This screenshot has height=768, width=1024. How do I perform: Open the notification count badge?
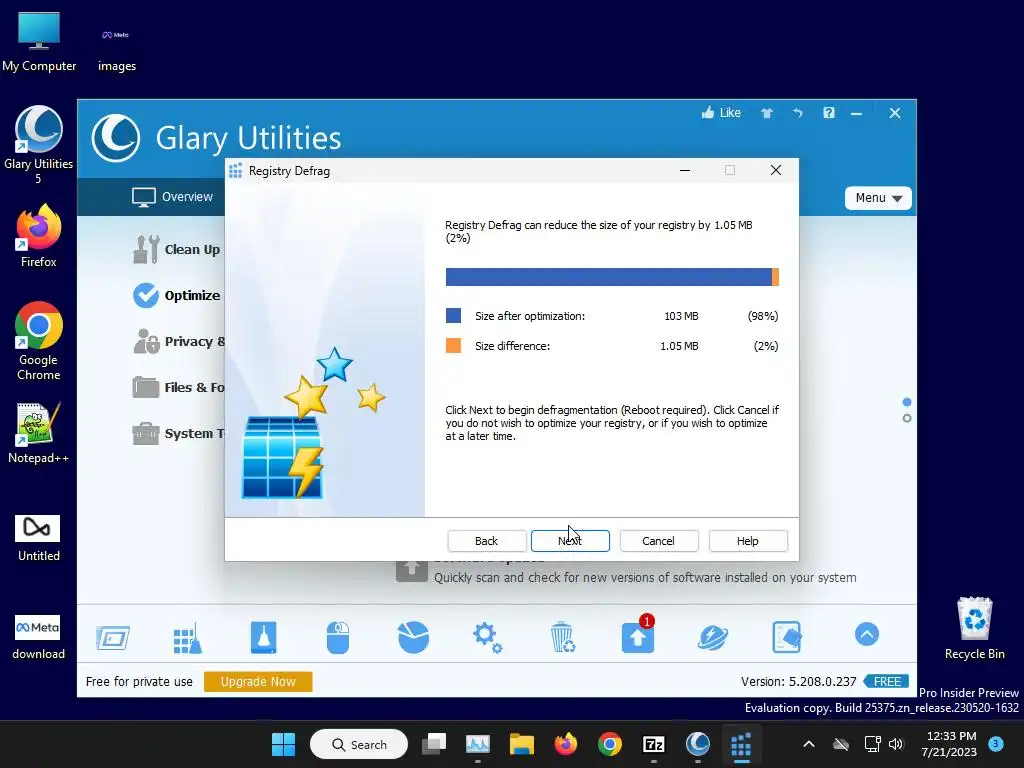pos(995,744)
